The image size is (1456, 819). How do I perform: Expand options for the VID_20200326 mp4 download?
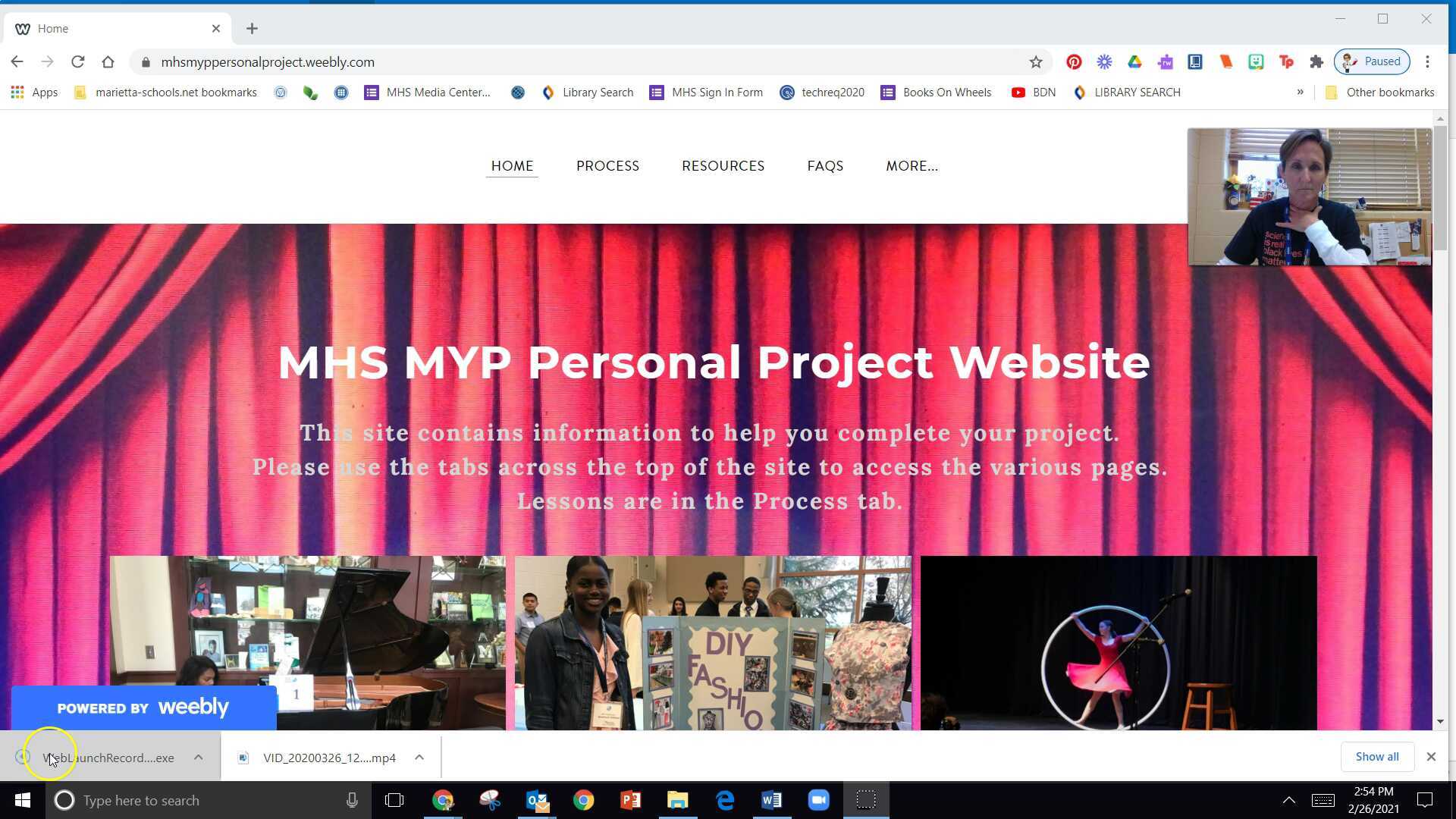pos(419,757)
